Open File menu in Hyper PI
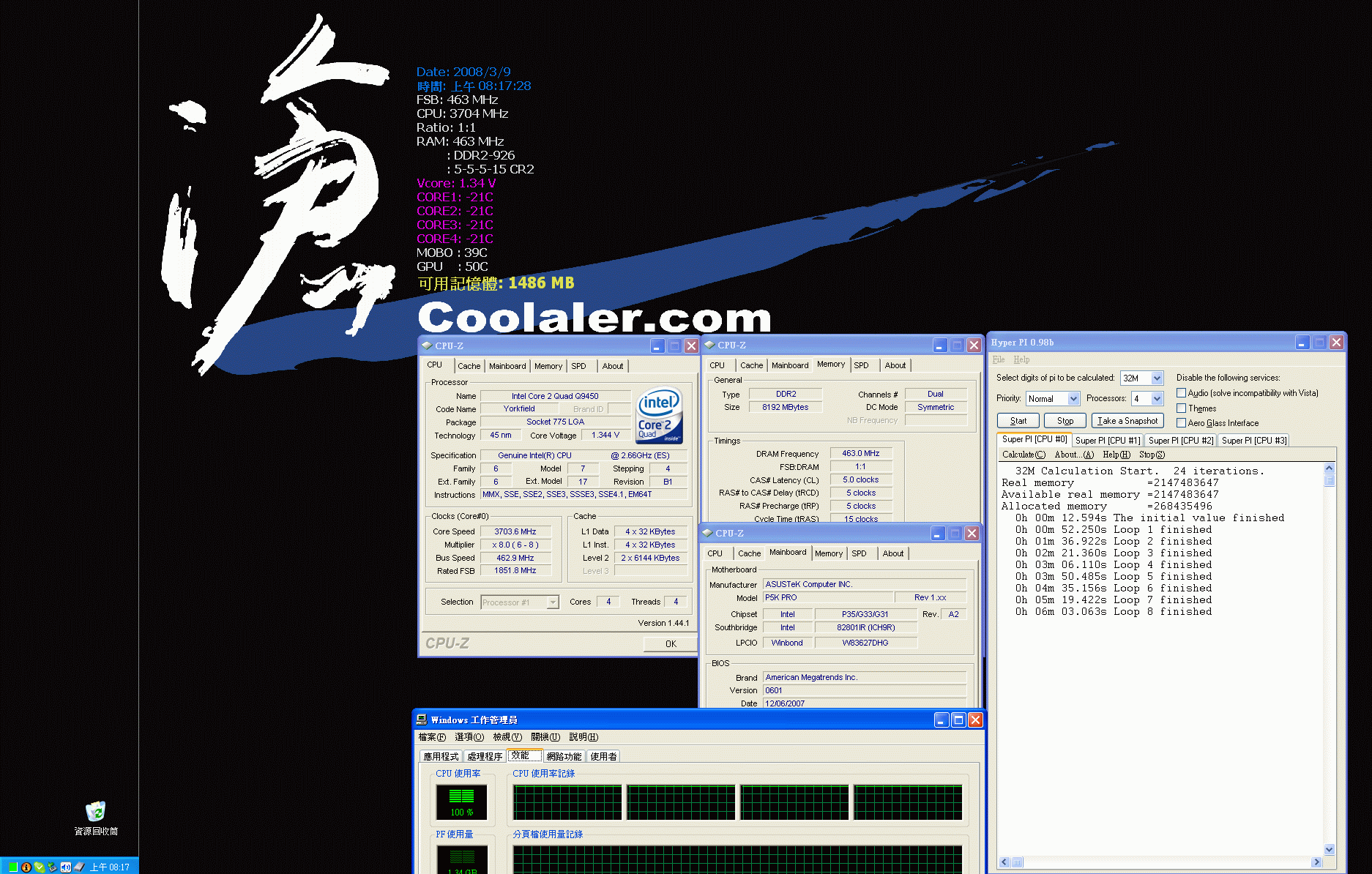The image size is (1372, 874). click(x=999, y=359)
